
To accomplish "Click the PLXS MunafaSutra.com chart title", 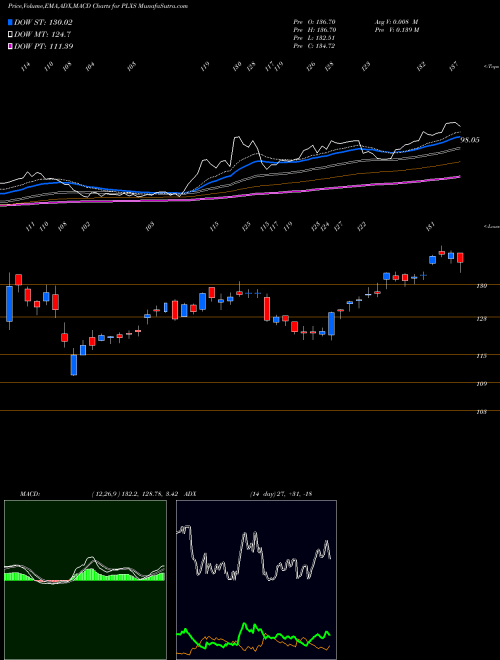I will coord(98,6).
